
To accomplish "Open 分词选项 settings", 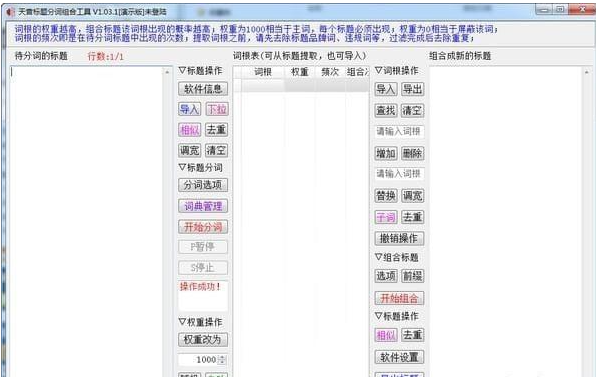I will point(203,185).
